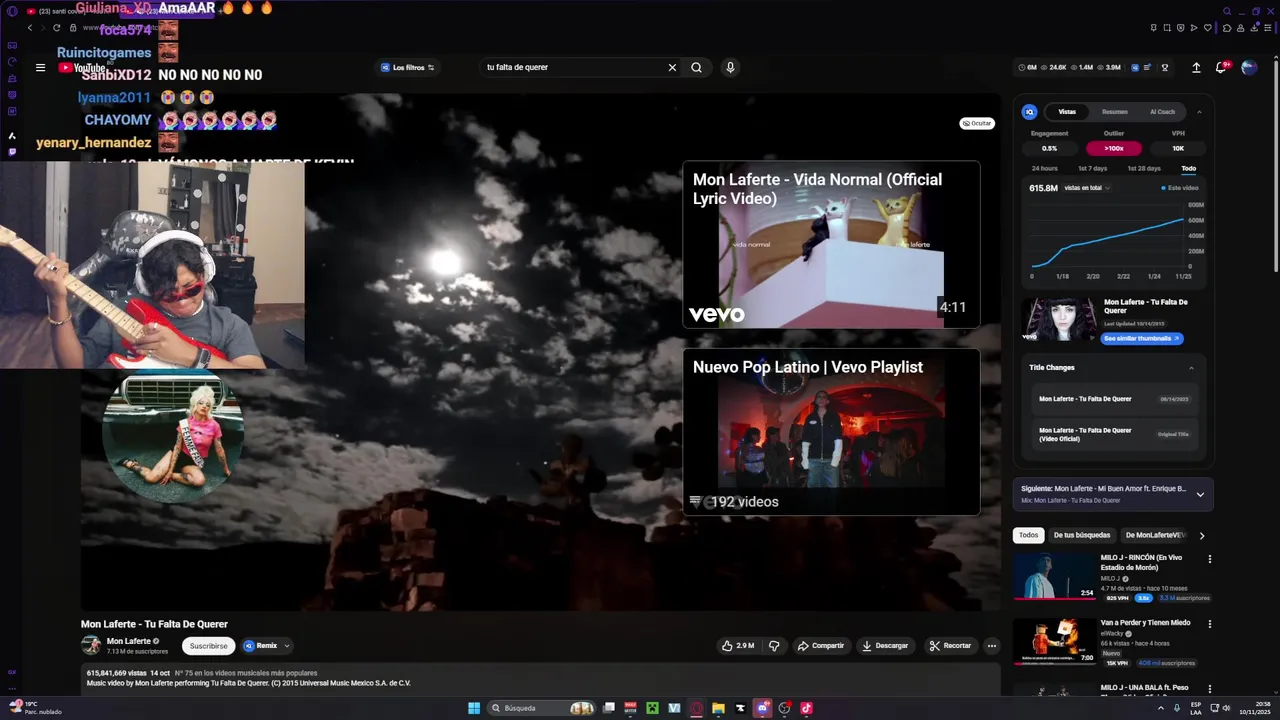Collapse the Title Changes section
1280x720 pixels.
pyautogui.click(x=1191, y=368)
